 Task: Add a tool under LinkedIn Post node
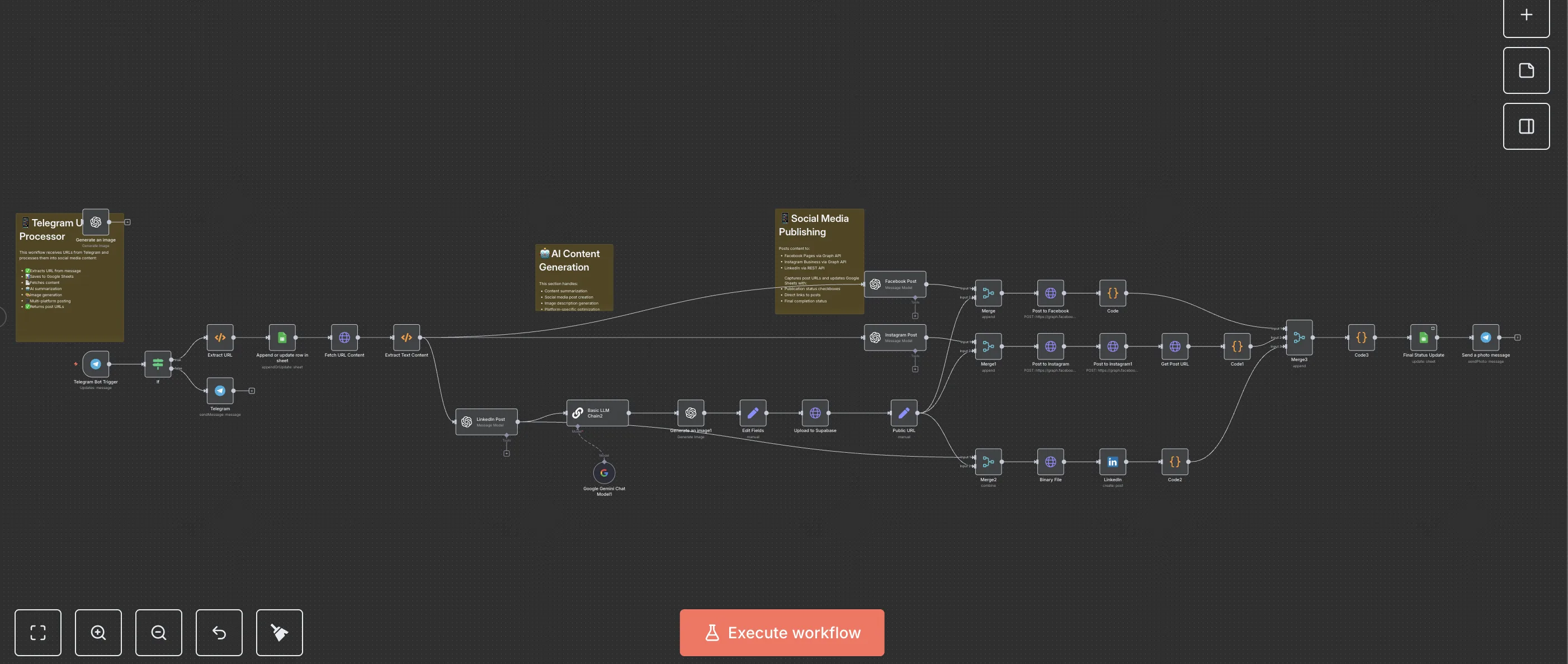click(x=507, y=453)
